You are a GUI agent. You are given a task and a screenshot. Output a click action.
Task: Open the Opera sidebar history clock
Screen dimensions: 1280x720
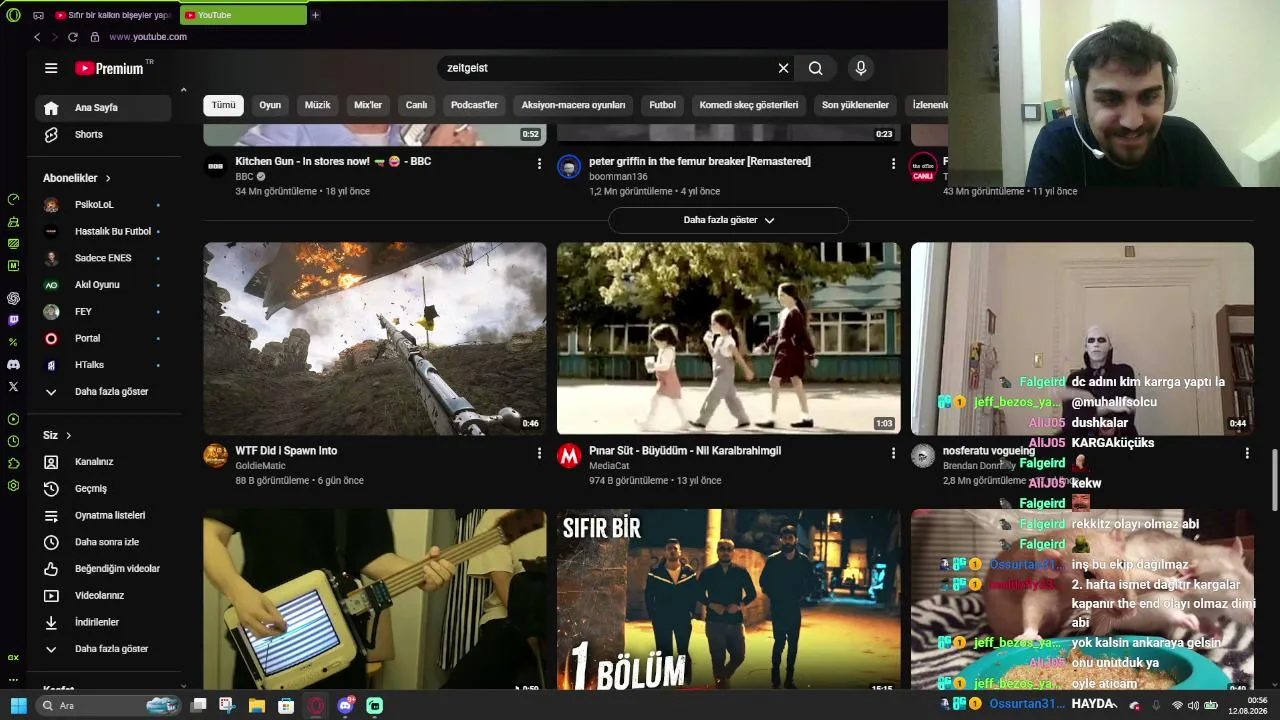pyautogui.click(x=13, y=441)
